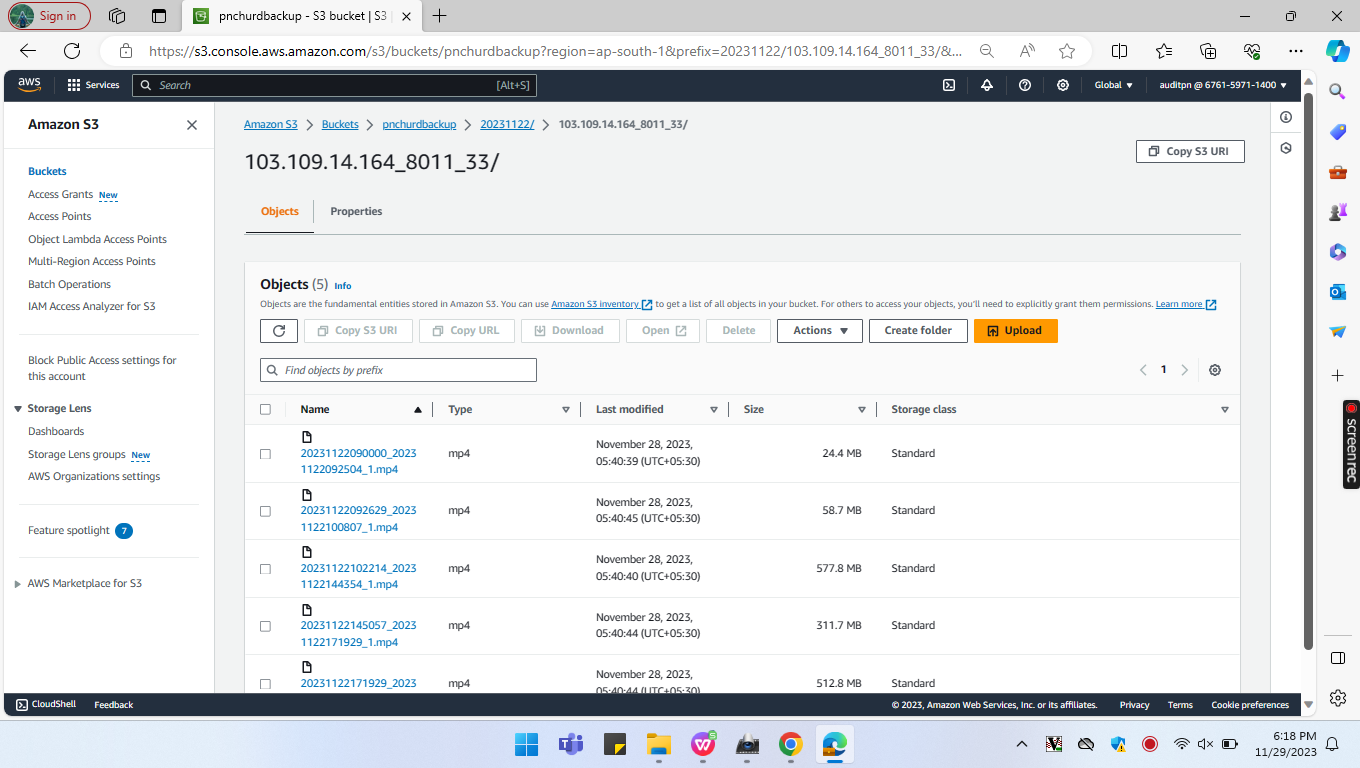The height and width of the screenshot is (768, 1360).
Task: Focus the AWS console Search box
Action: (335, 85)
